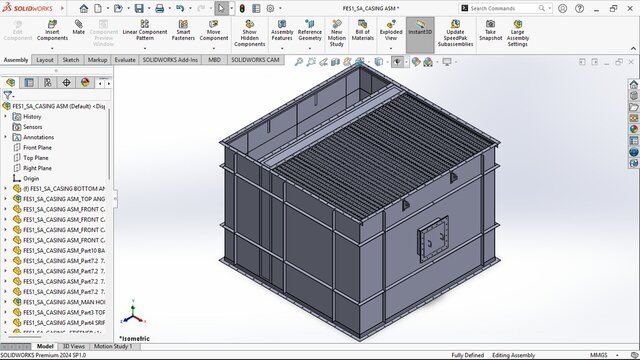
Task: Open Appearances color ball in task pane
Action: click(x=633, y=129)
